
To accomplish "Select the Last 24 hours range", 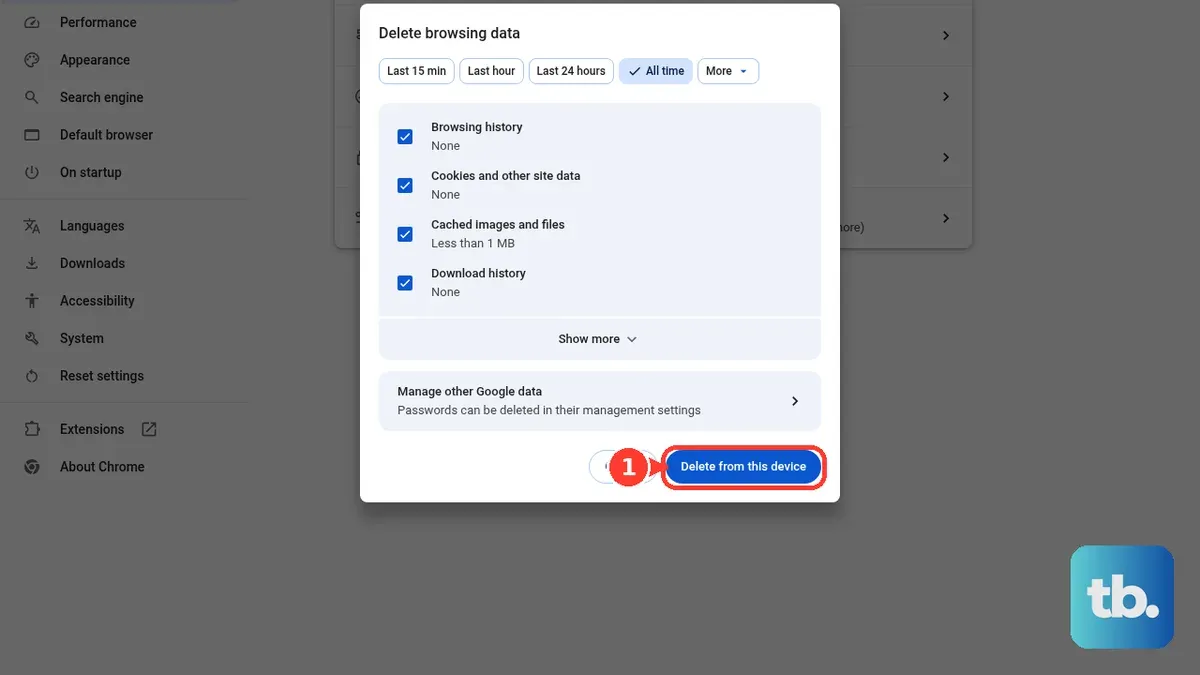I will tap(571, 71).
